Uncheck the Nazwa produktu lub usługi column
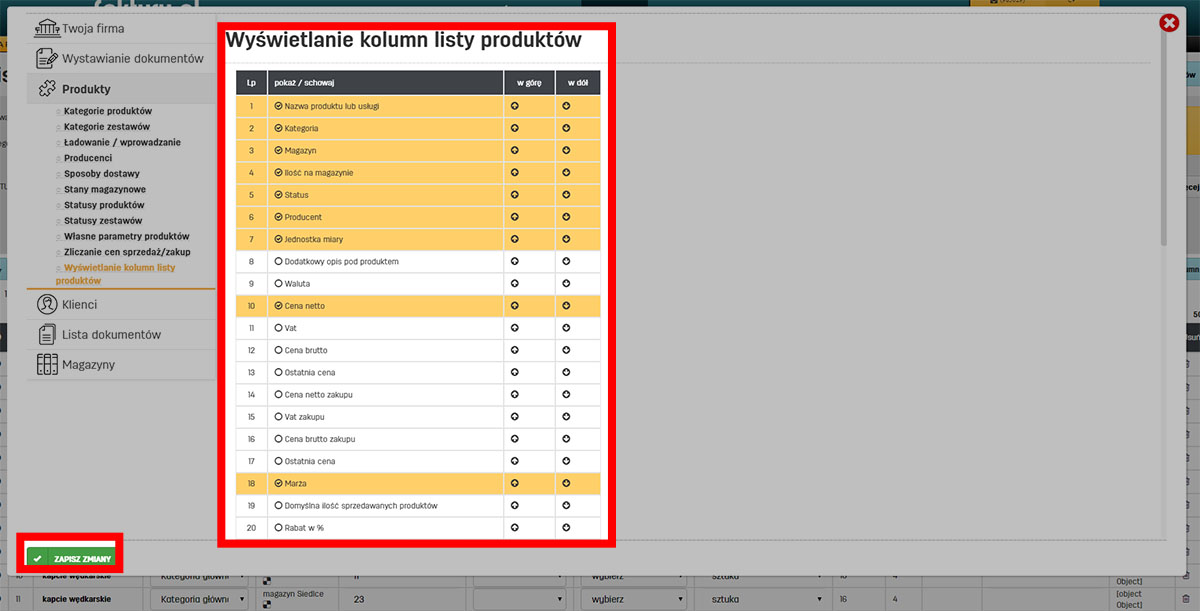Viewport: 1200px width, 611px height. click(278, 106)
